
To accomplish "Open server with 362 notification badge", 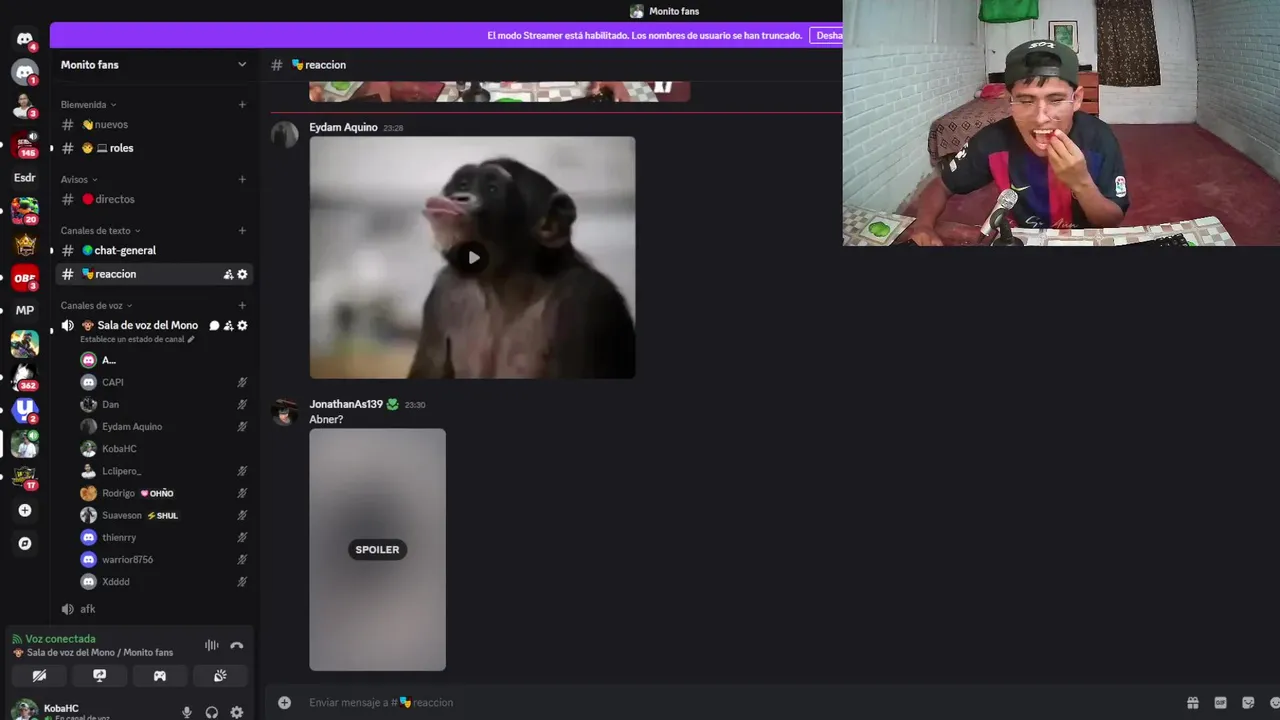I will pos(25,376).
